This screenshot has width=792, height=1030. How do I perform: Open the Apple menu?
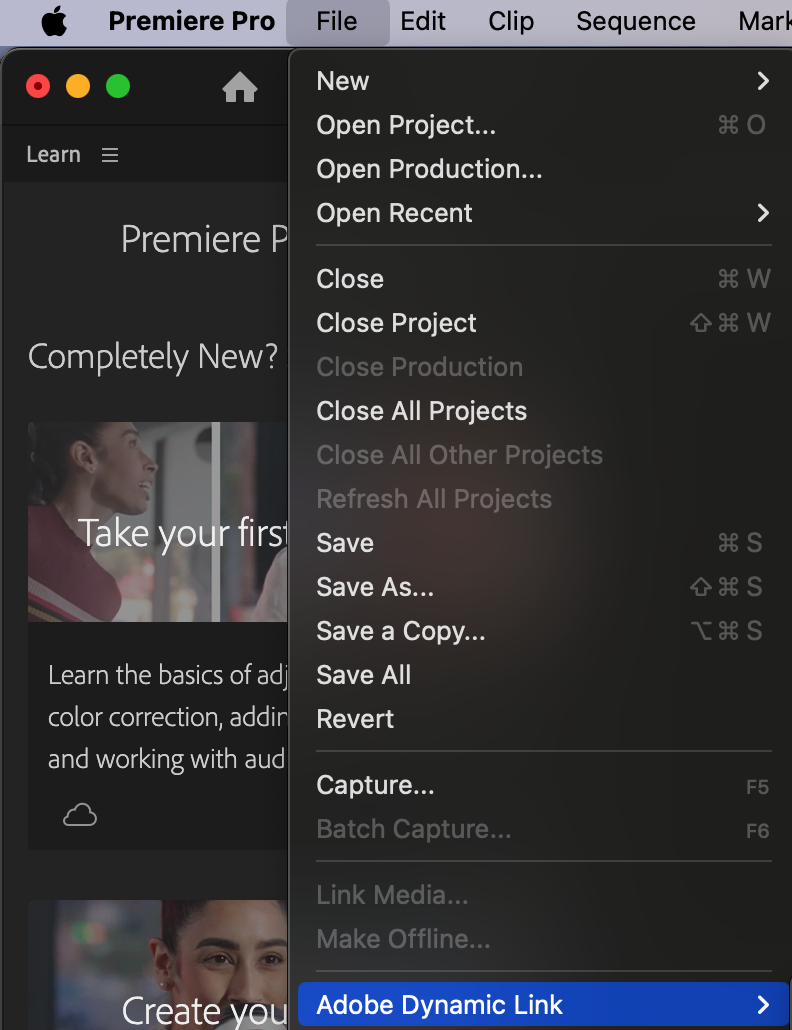click(54, 22)
